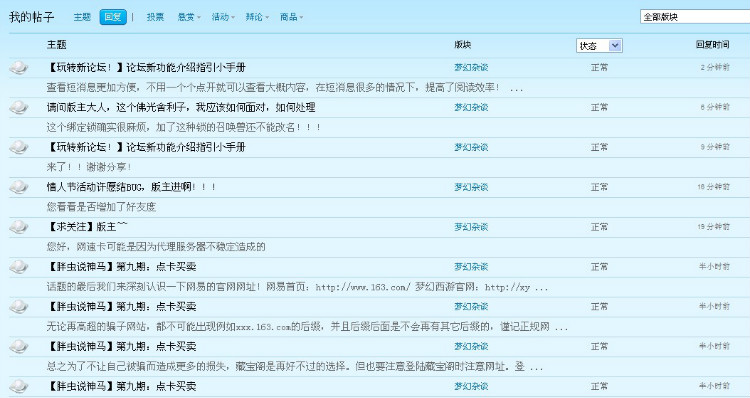Open 梦幻杂谈 link in the 2 分钟前 row
Image resolution: width=750 pixels, height=398 pixels.
471,67
